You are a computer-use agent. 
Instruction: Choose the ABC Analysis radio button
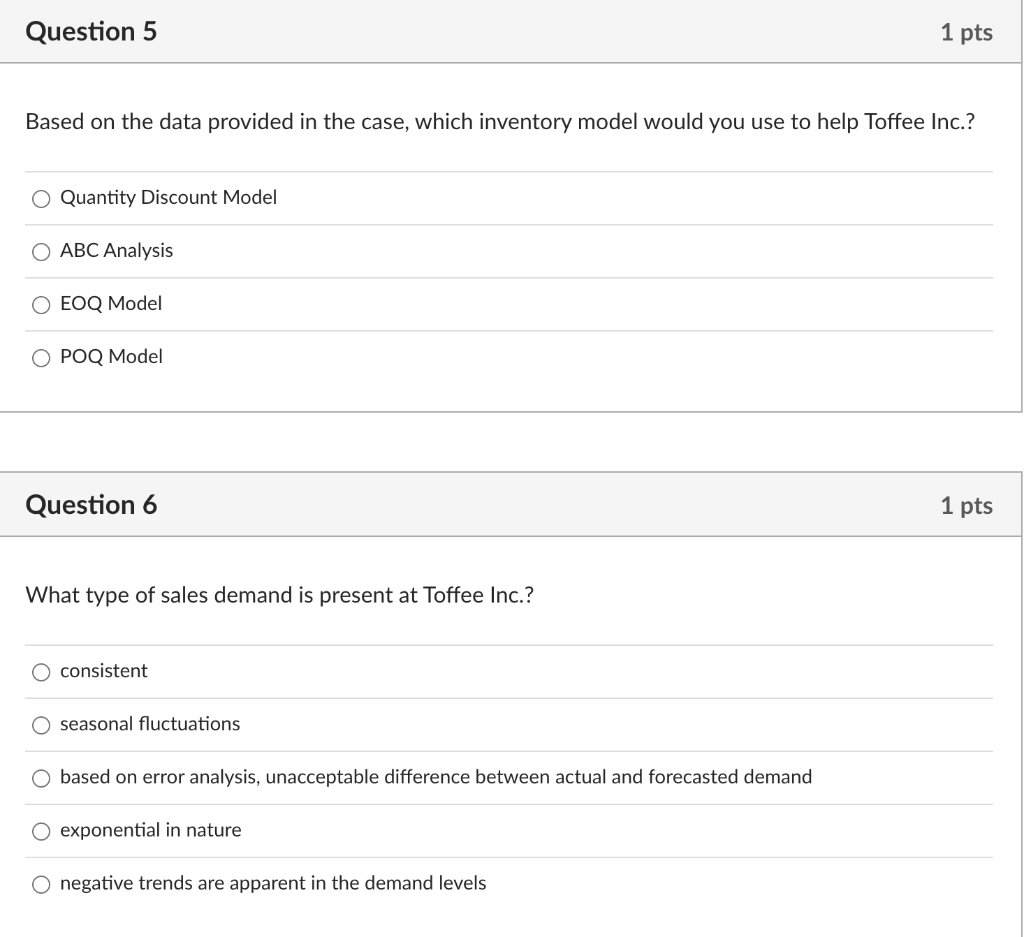[41, 252]
